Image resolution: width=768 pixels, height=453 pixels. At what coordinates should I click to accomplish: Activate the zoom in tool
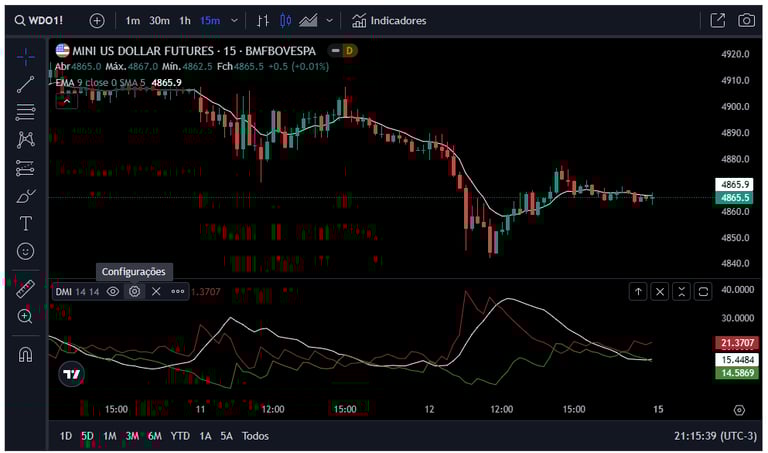click(x=25, y=316)
